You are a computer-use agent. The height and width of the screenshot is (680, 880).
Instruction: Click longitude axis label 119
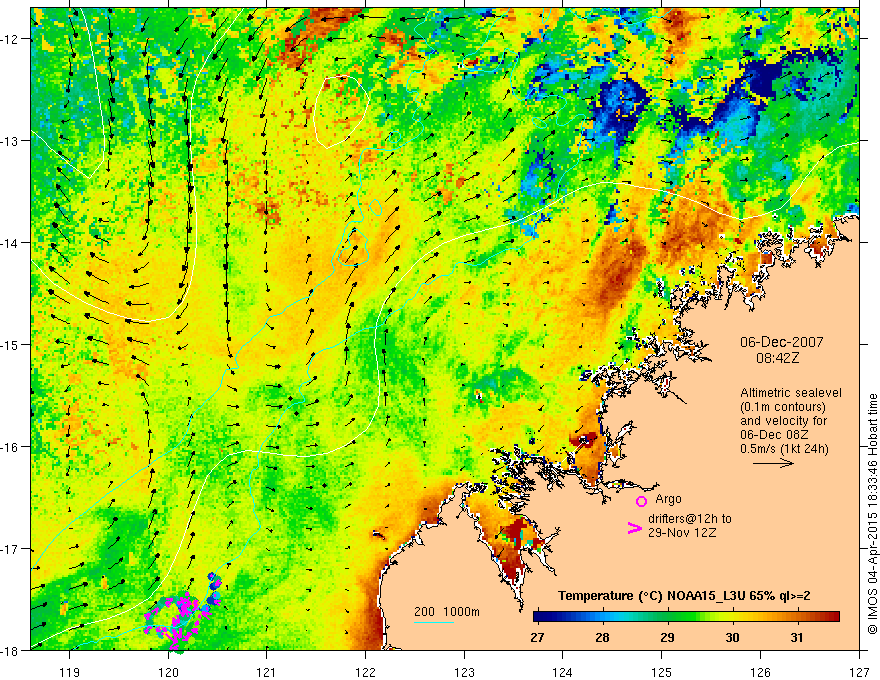click(x=70, y=672)
